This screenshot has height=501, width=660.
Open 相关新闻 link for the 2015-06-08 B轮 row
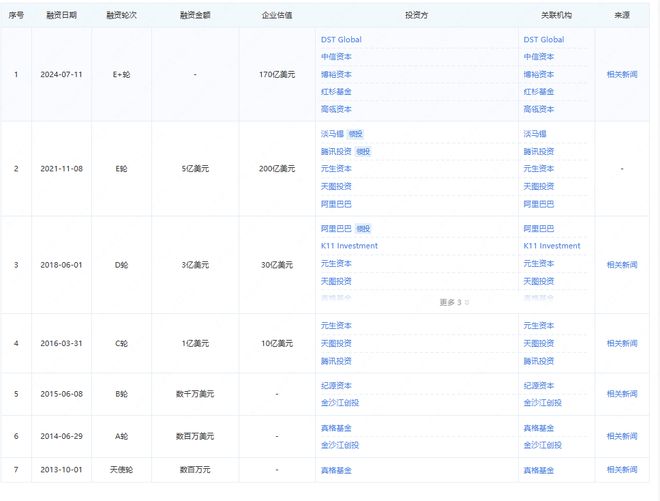[x=622, y=394]
